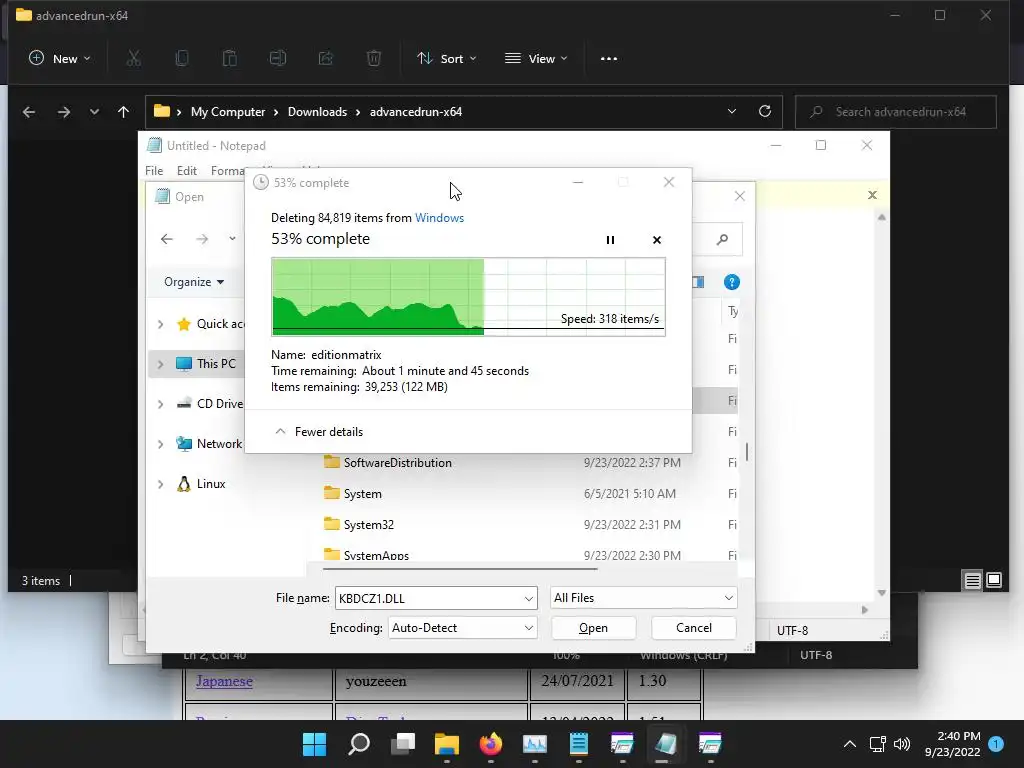Click the Rename icon in Explorer toolbar

278,59
